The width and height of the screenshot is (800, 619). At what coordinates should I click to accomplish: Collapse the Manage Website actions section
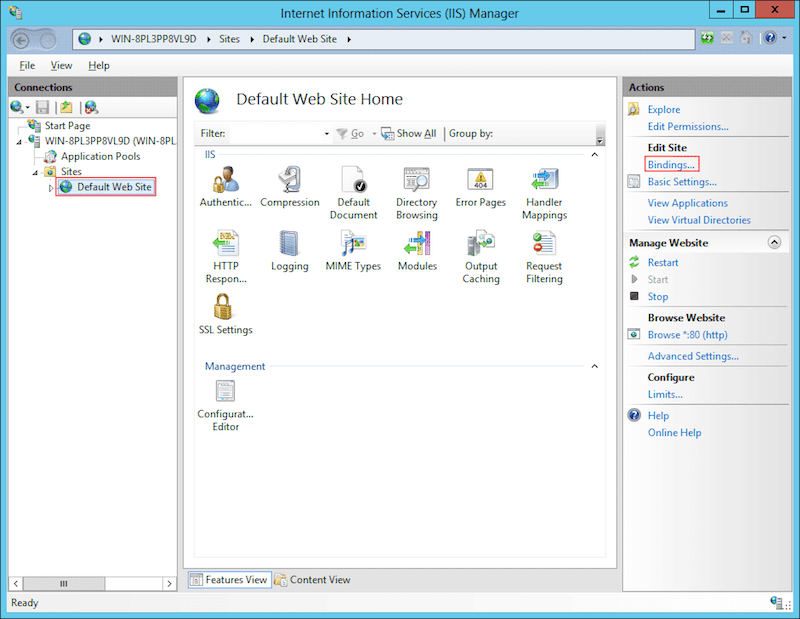pyautogui.click(x=774, y=242)
